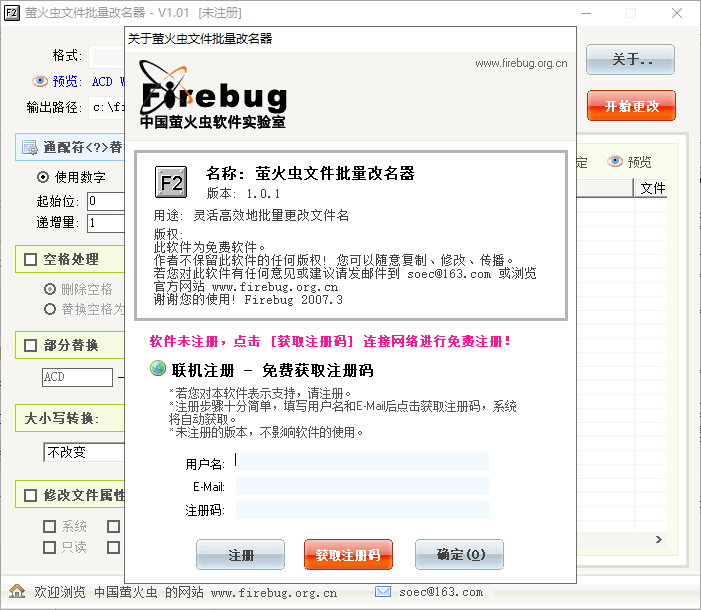Tick the 修改文件属性 checkbox
This screenshot has width=701, height=610.
pos(30,496)
